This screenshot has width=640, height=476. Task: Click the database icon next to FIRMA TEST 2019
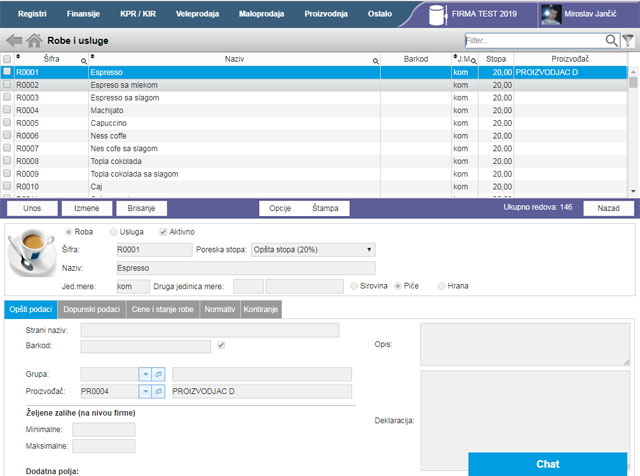tap(436, 15)
